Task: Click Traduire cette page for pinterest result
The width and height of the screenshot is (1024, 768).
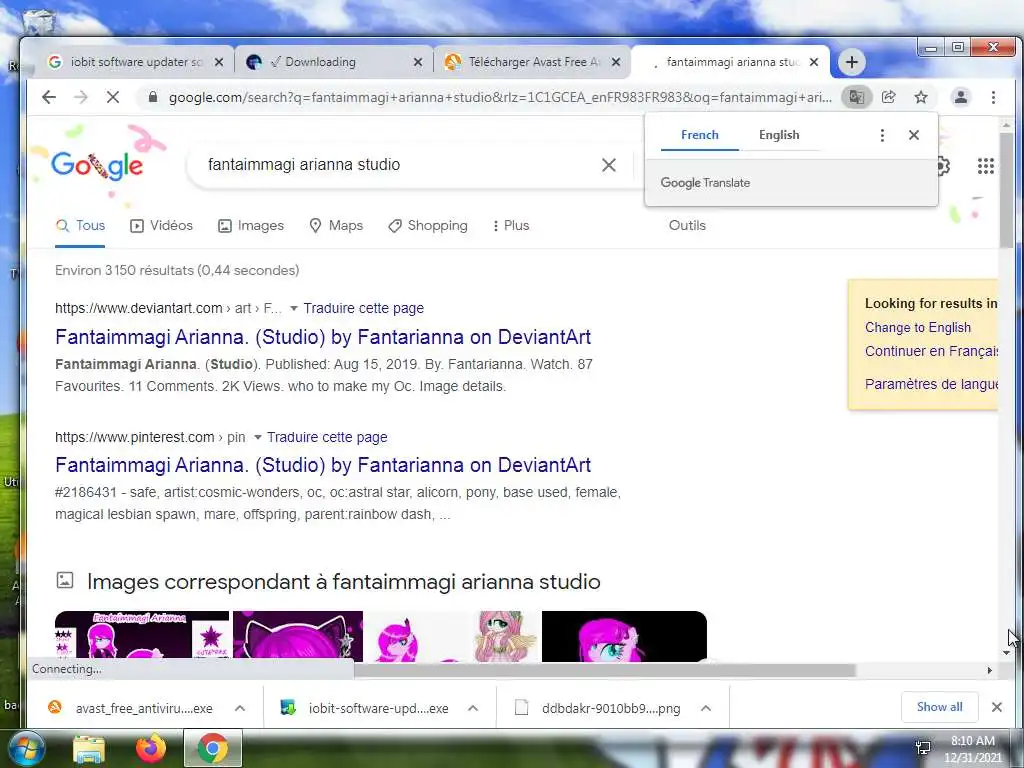Action: (327, 438)
